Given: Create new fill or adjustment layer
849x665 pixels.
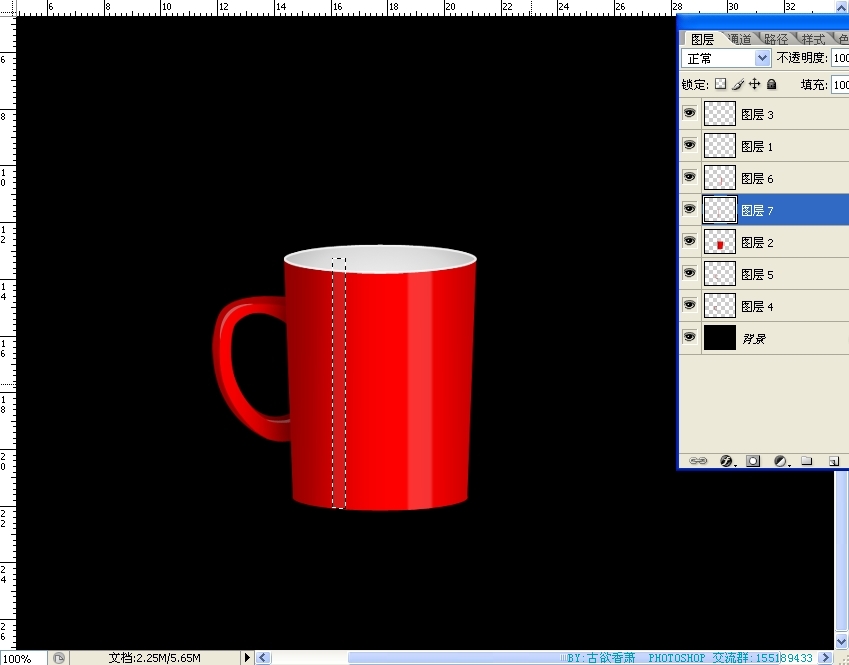Looking at the screenshot, I should (780, 461).
